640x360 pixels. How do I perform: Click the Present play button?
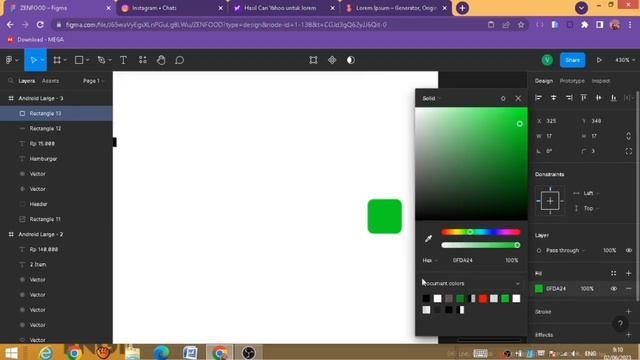coord(599,60)
